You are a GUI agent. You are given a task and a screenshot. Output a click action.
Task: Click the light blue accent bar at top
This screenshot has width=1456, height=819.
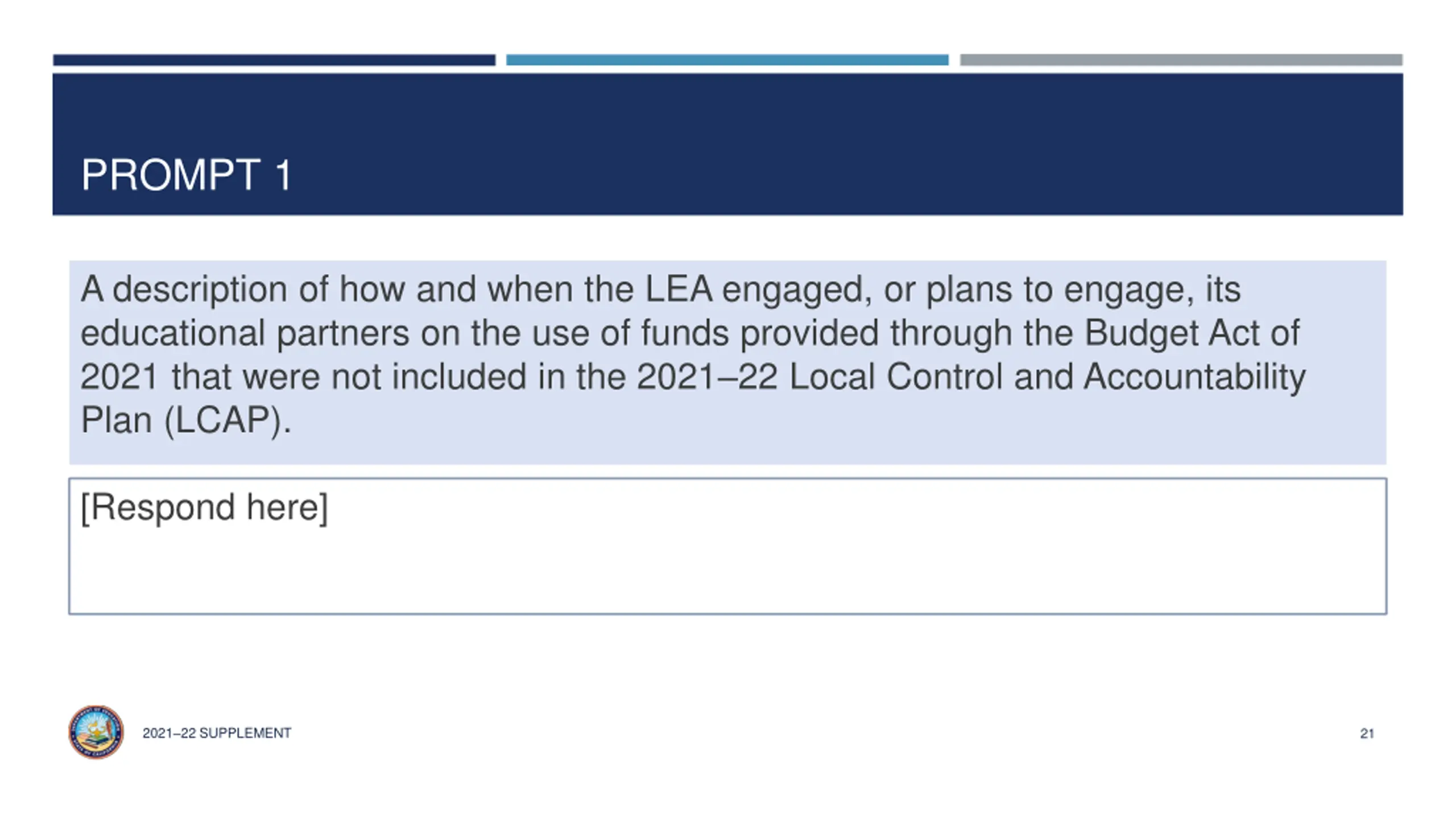click(727, 60)
